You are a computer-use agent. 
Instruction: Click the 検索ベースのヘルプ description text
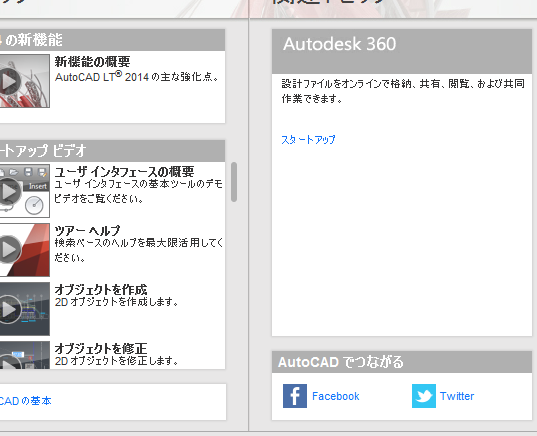click(139, 250)
